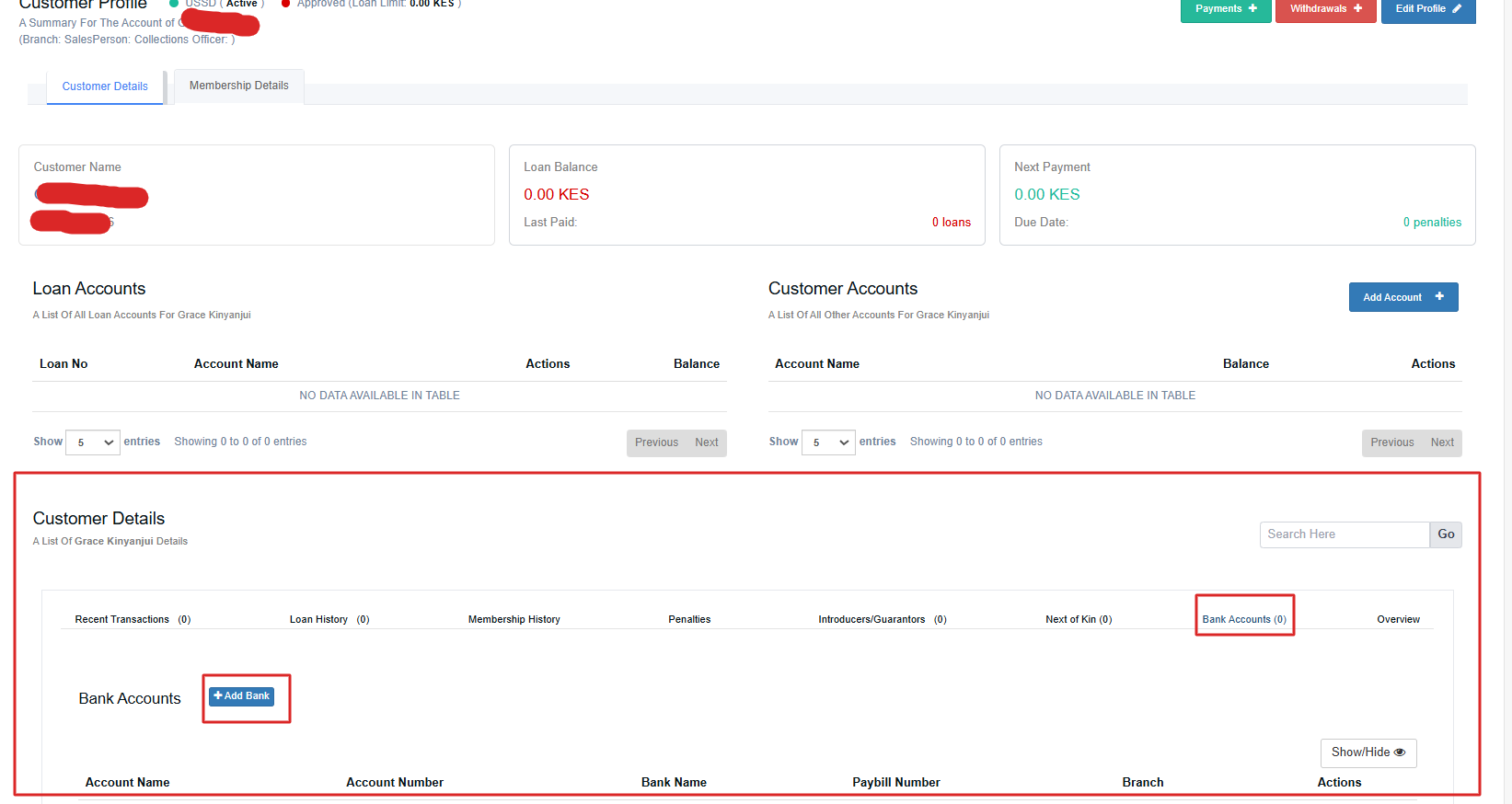Expand Loan Accounts entries count dropdown
Viewport: 1512px width, 804px height.
point(93,442)
